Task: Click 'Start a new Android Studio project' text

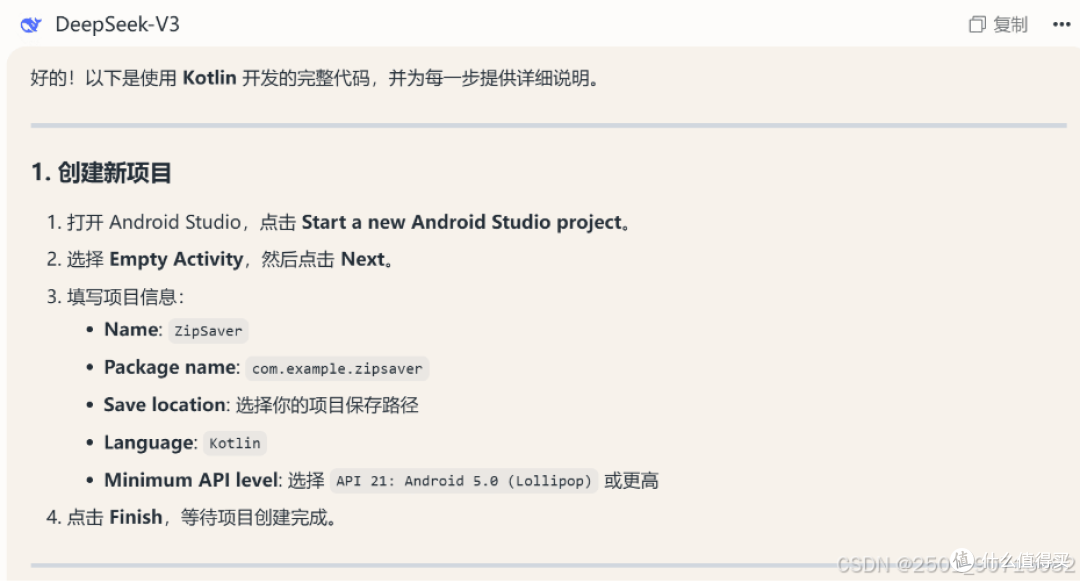Action: click(461, 222)
